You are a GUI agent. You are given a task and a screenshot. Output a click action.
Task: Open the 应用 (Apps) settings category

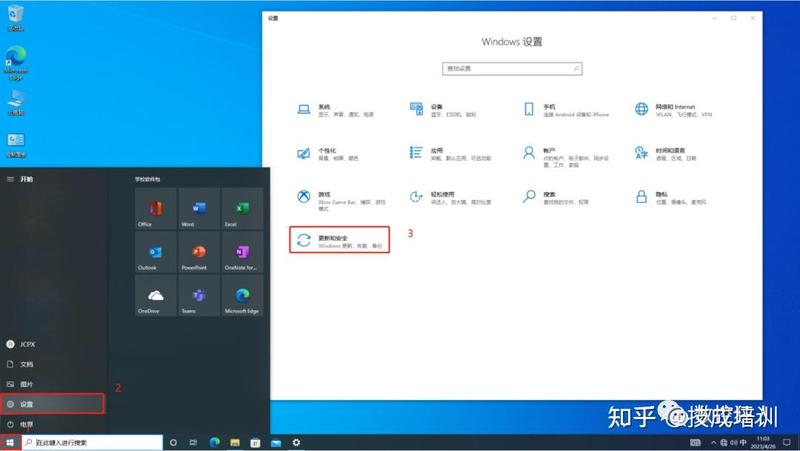[x=450, y=154]
